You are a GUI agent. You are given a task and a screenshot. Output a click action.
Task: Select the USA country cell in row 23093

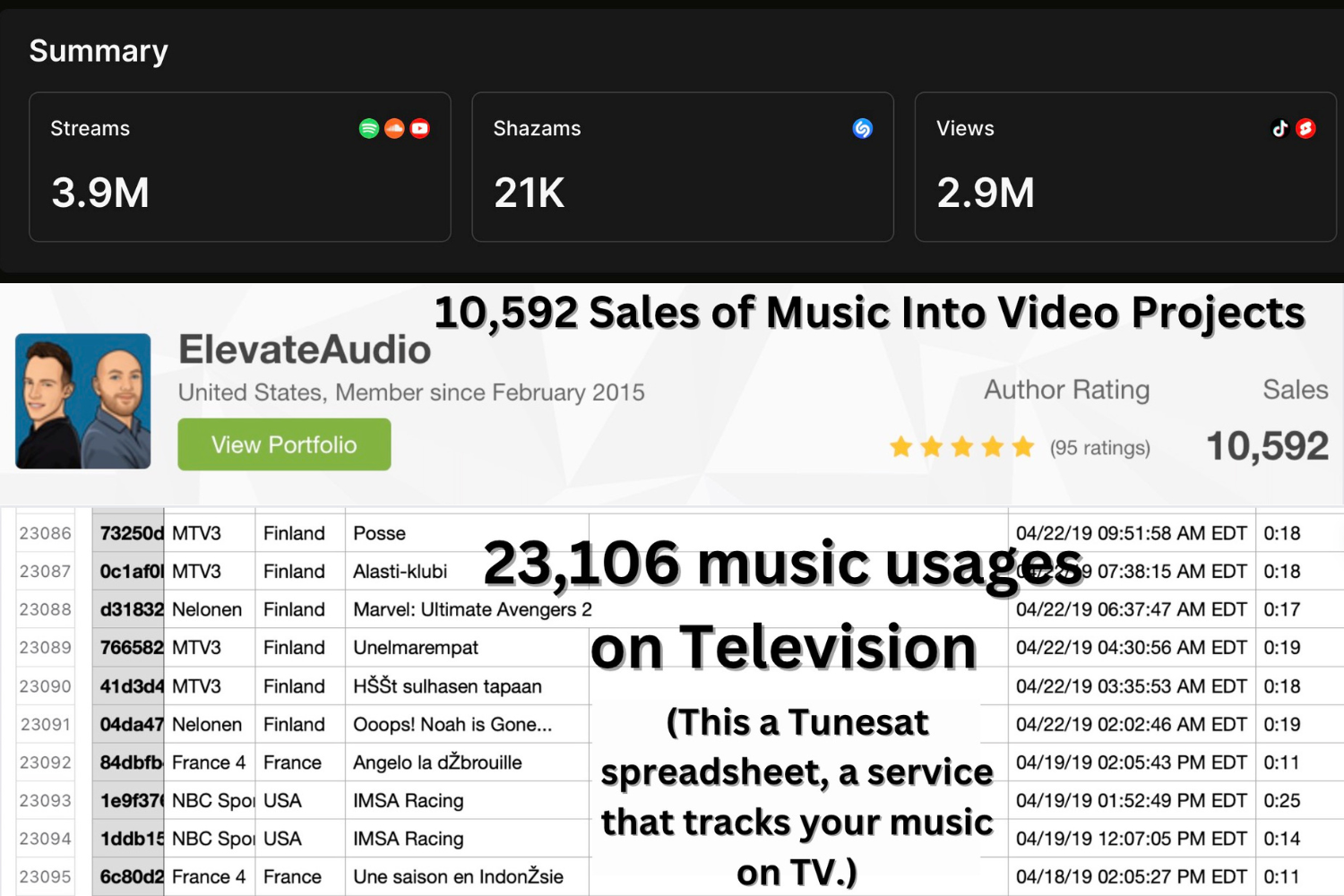click(x=300, y=800)
